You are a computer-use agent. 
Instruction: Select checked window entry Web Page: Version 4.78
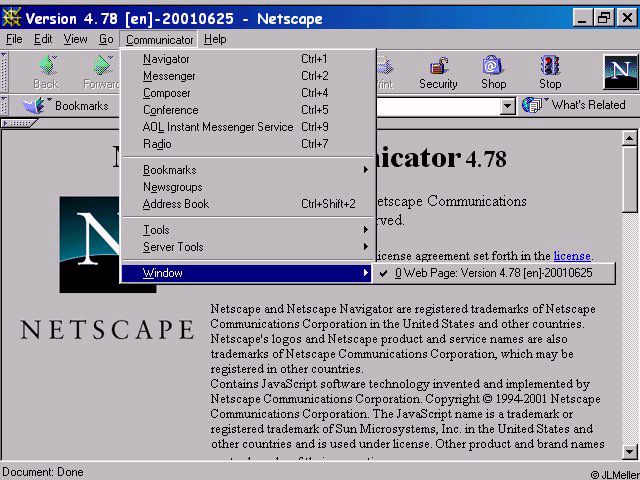[493, 273]
